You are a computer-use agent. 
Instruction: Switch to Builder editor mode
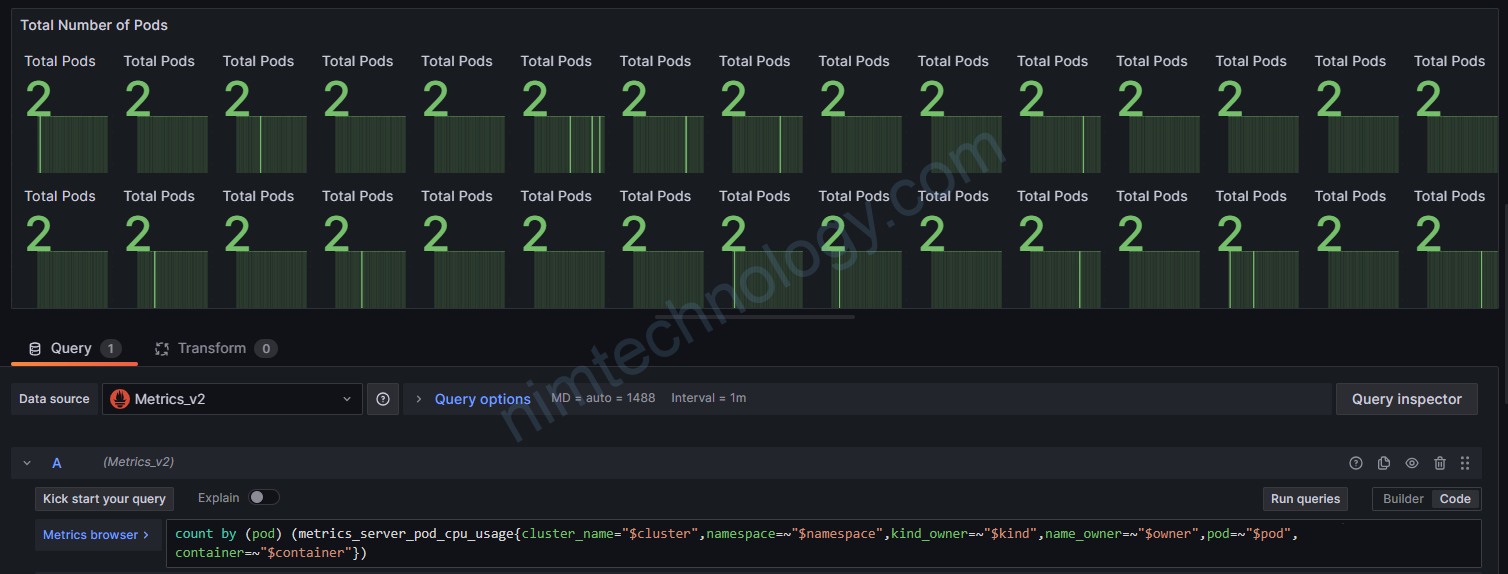coord(1402,499)
